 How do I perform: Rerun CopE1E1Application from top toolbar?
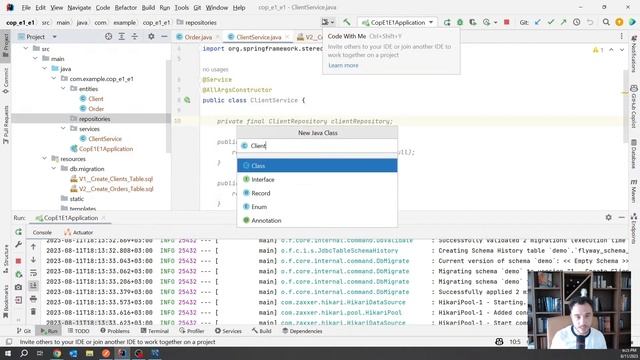447,22
